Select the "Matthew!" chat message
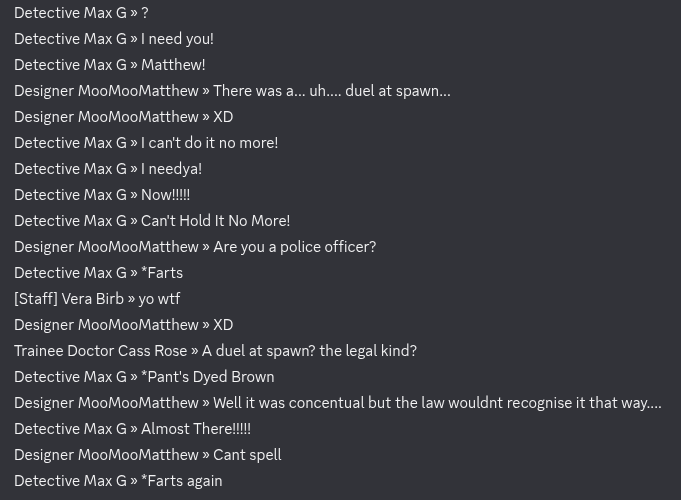The height and width of the screenshot is (500, 681). [x=173, y=65]
